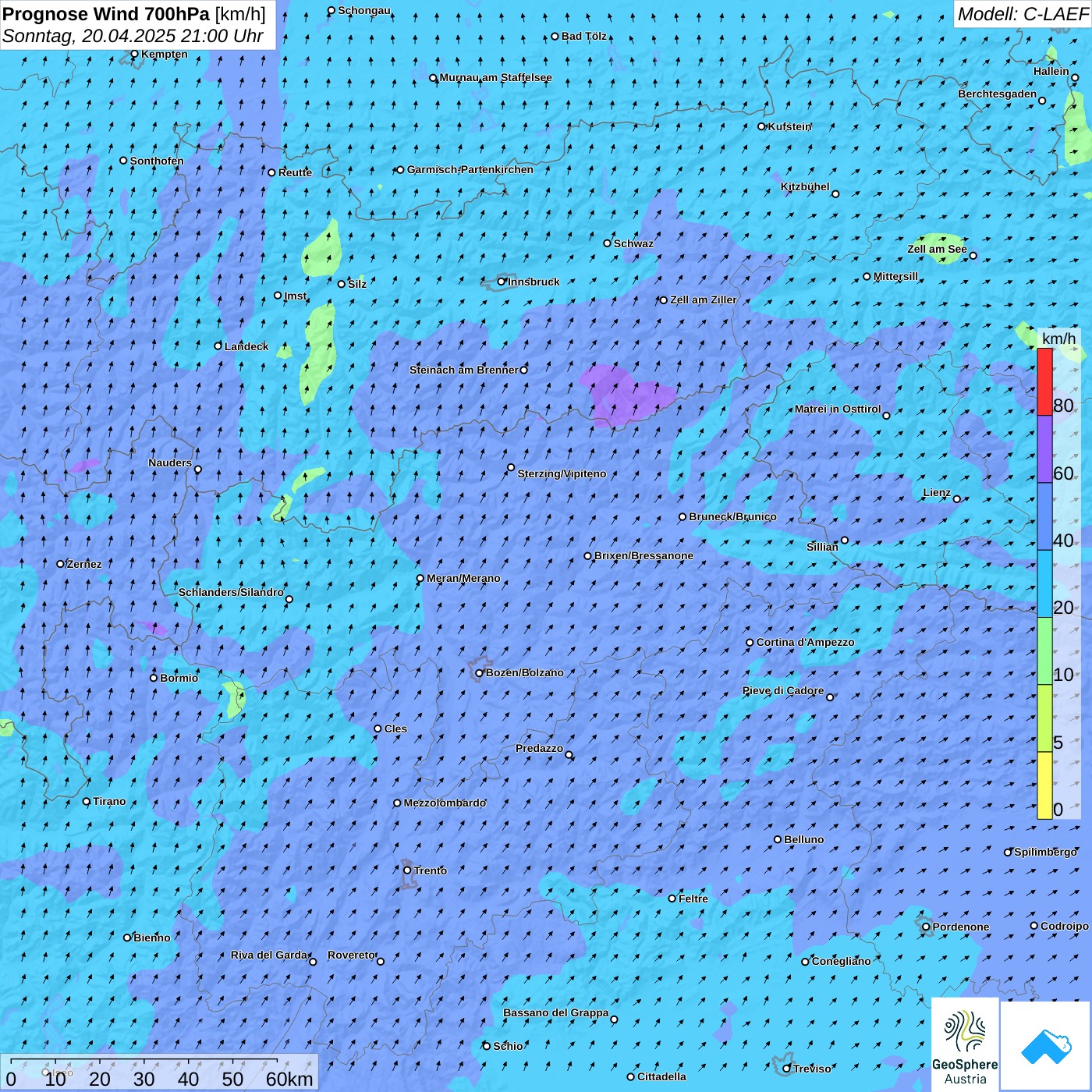Click the 'Modell: C-LAEF' label
This screenshot has width=1092, height=1092.
(x=1022, y=14)
